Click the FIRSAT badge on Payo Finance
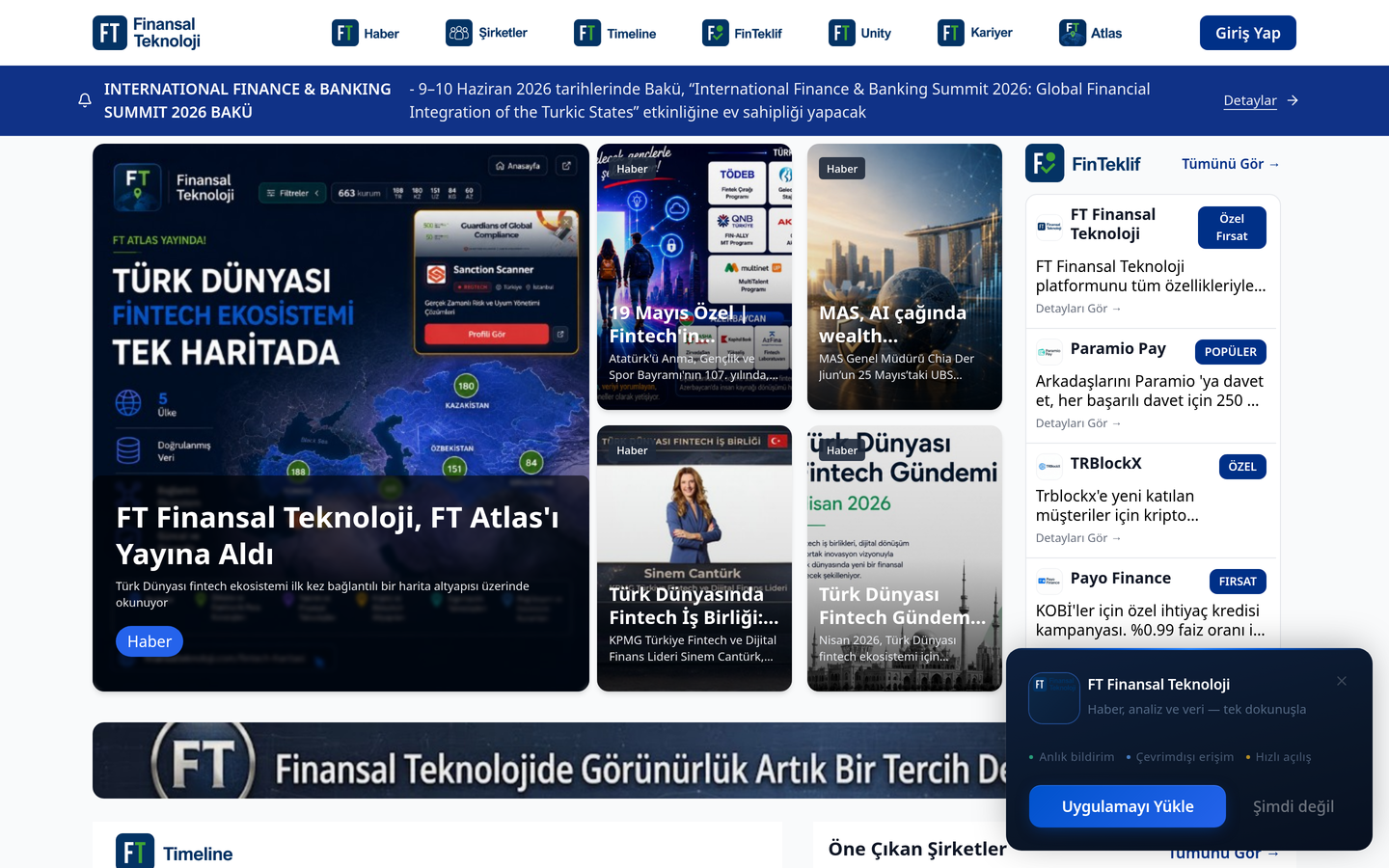 point(1238,582)
